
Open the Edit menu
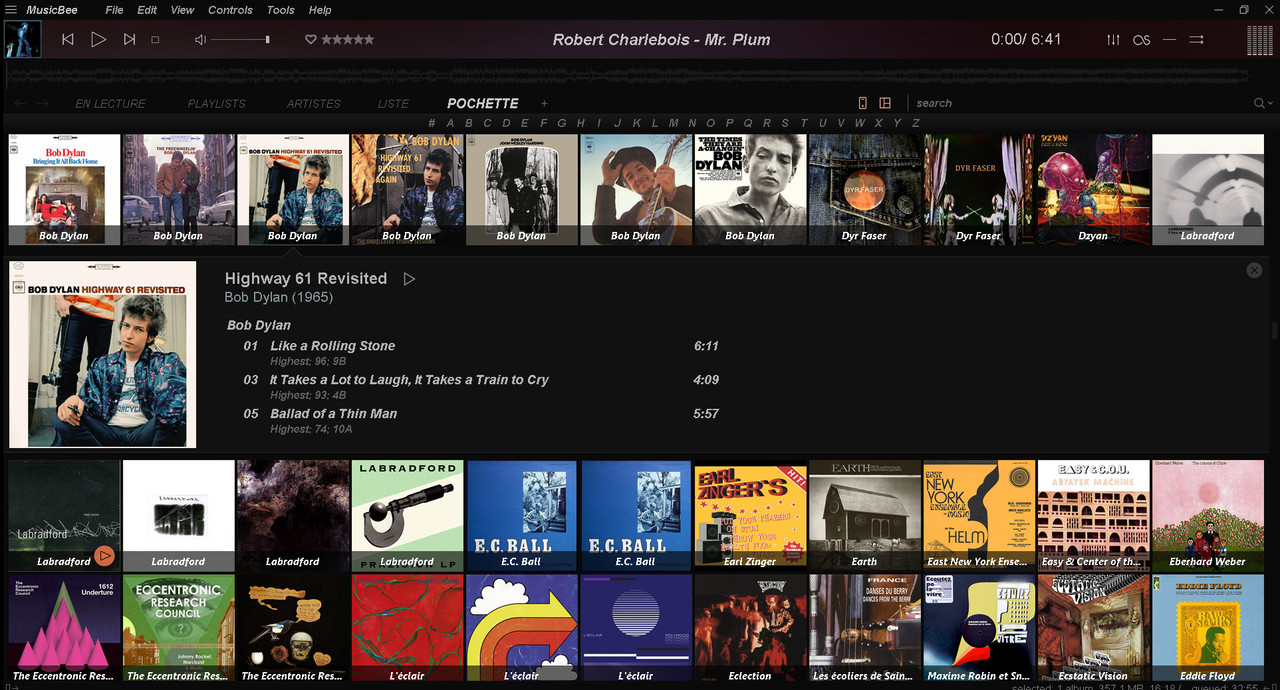pyautogui.click(x=147, y=10)
